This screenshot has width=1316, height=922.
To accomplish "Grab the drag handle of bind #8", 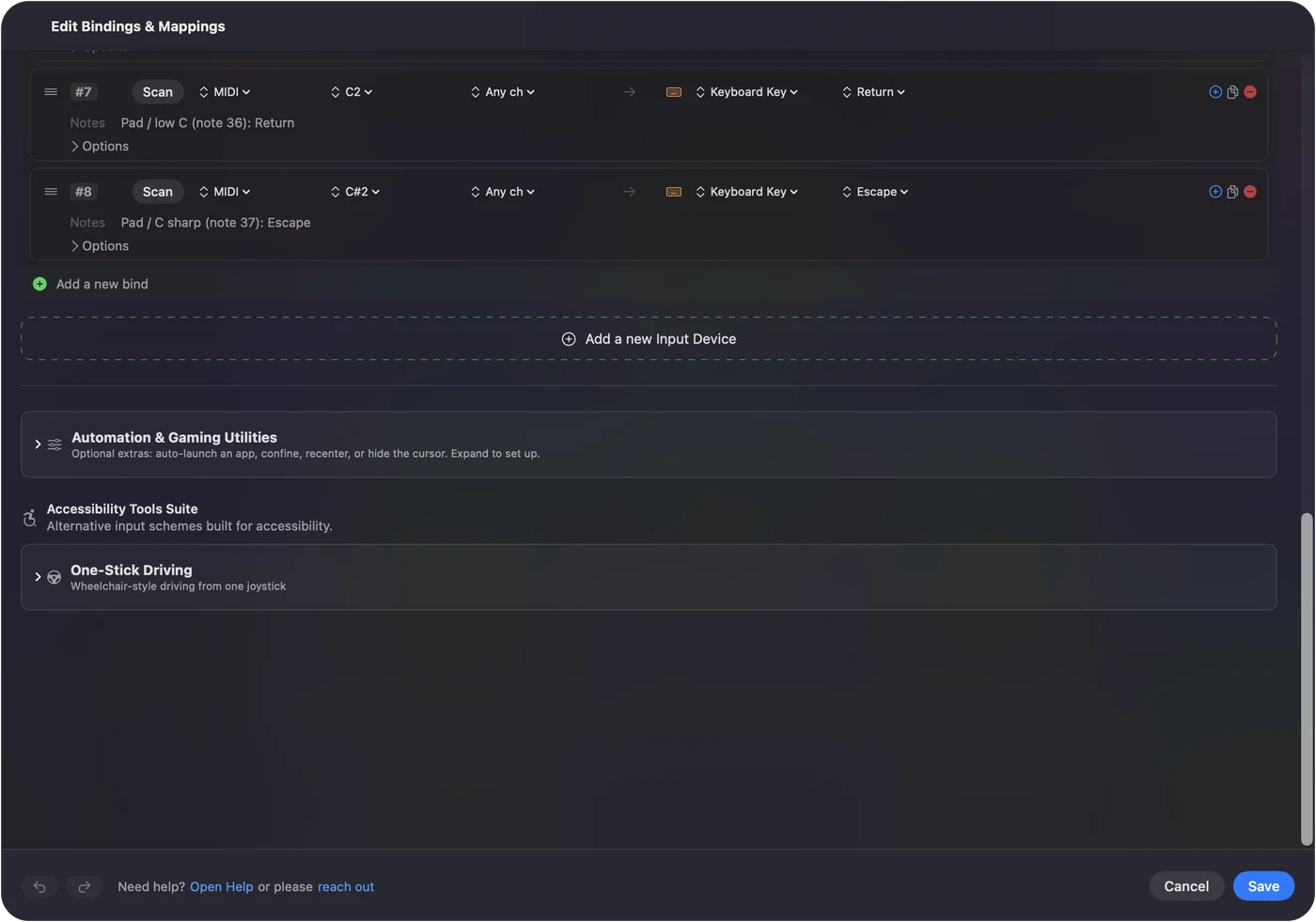I will [51, 192].
